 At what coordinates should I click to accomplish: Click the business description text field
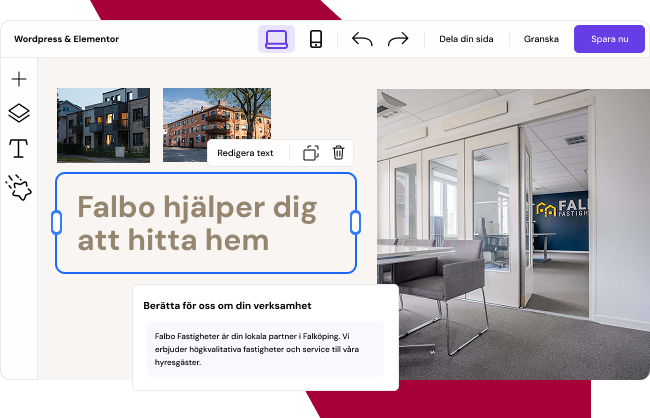[x=265, y=349]
